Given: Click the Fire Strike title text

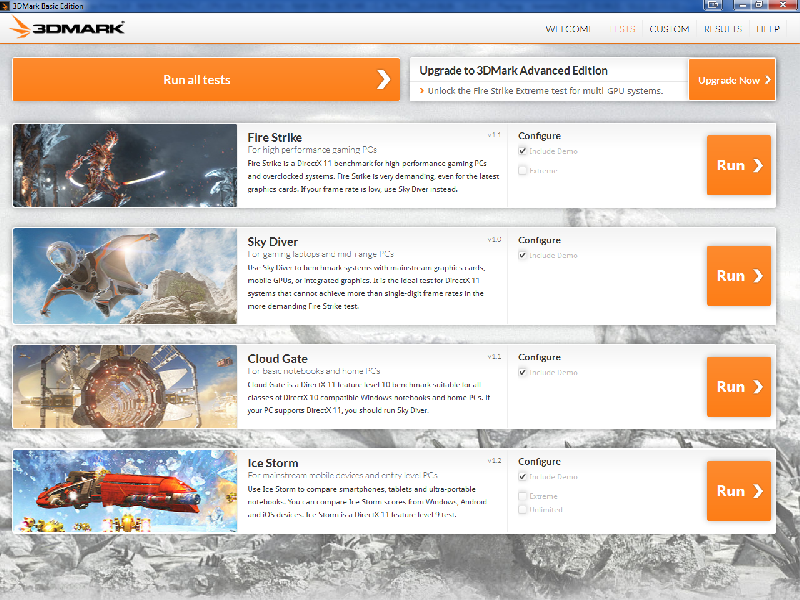Looking at the screenshot, I should click(274, 137).
